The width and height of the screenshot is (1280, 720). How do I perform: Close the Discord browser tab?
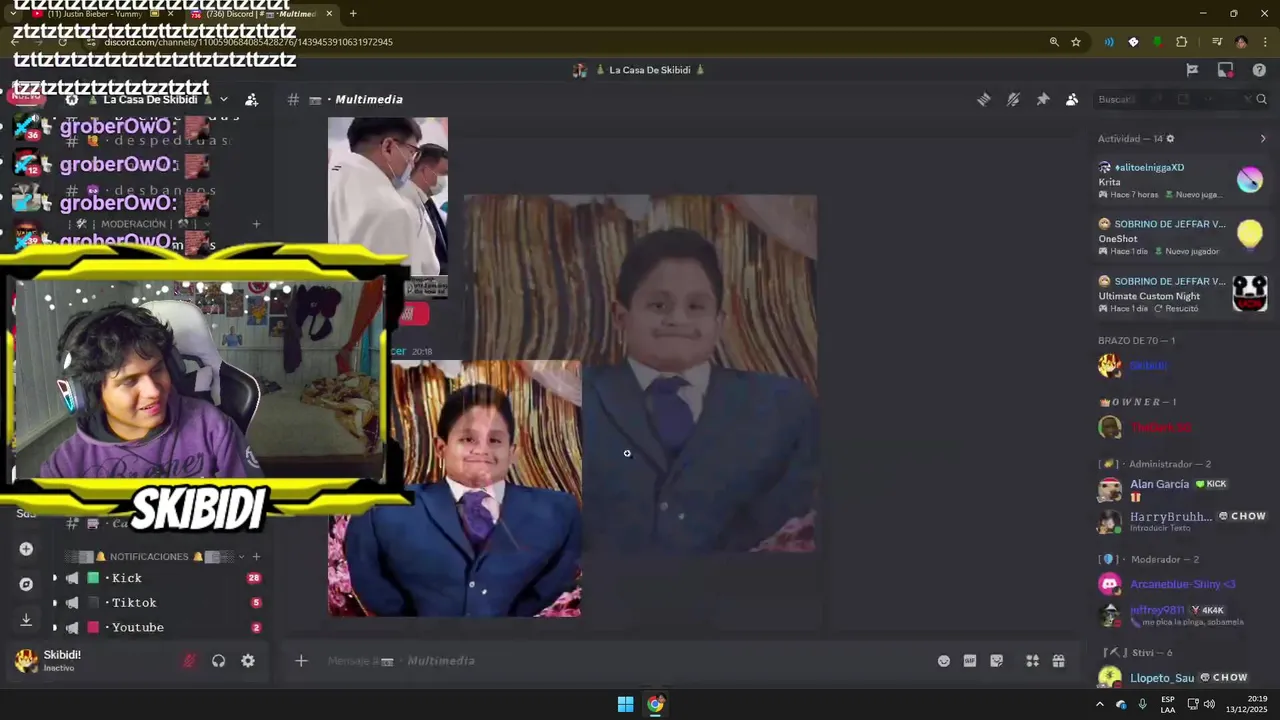click(329, 13)
